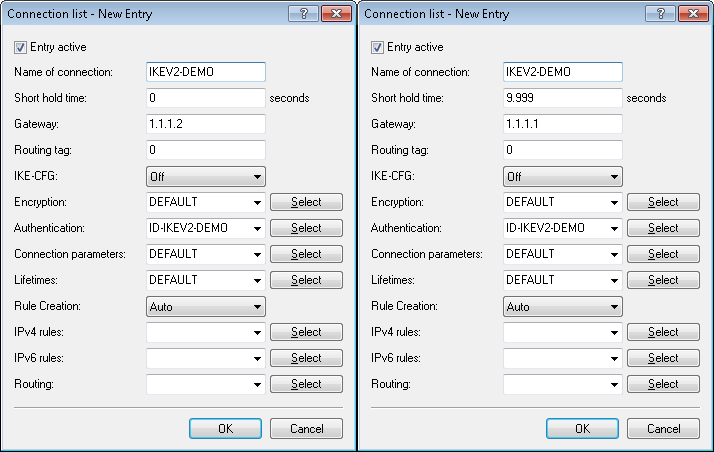This screenshot has height=452, width=714.
Task: Click Gateway field containing 1.1.1.2
Action: [x=205, y=124]
